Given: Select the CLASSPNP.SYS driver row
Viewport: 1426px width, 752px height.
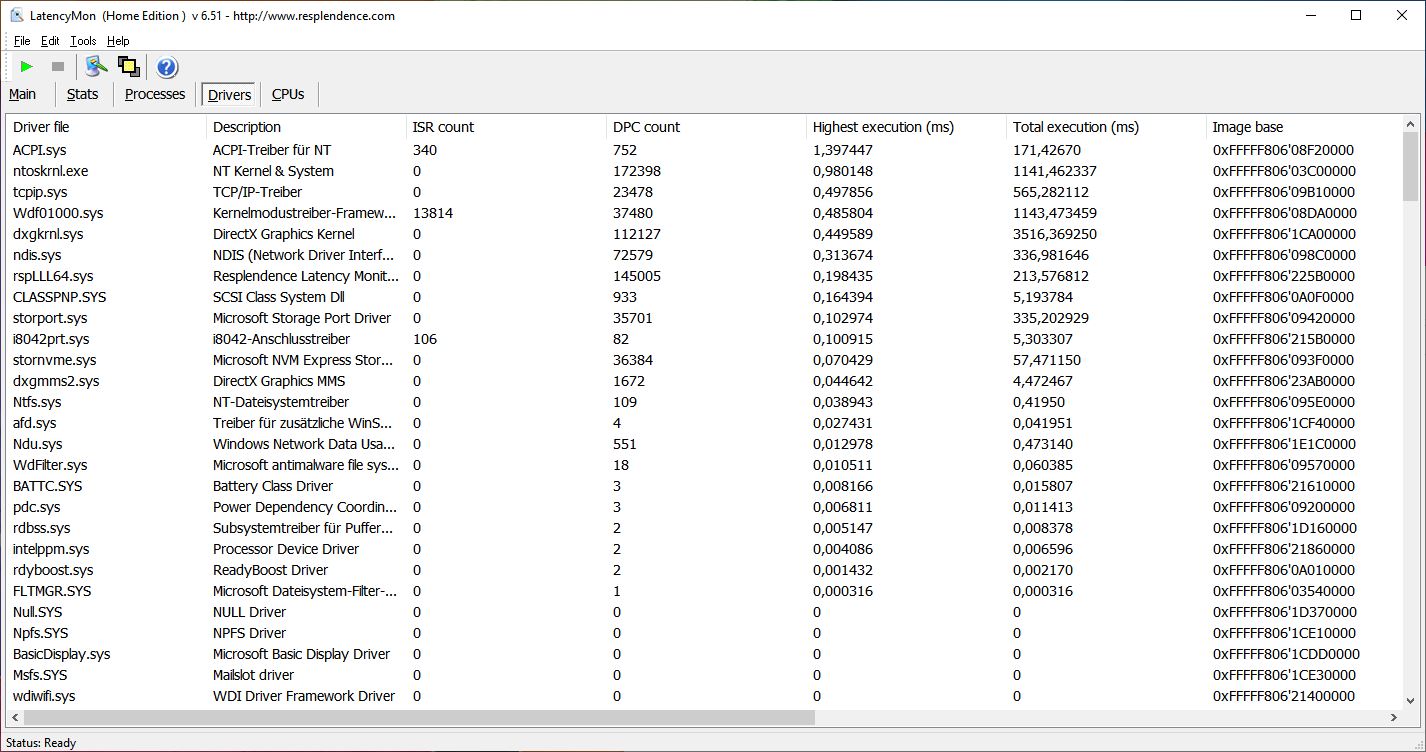Looking at the screenshot, I should point(704,297).
